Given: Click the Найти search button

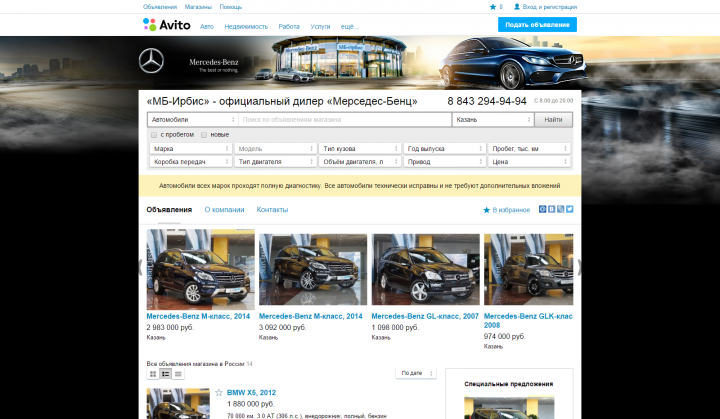Looking at the screenshot, I should (553, 119).
